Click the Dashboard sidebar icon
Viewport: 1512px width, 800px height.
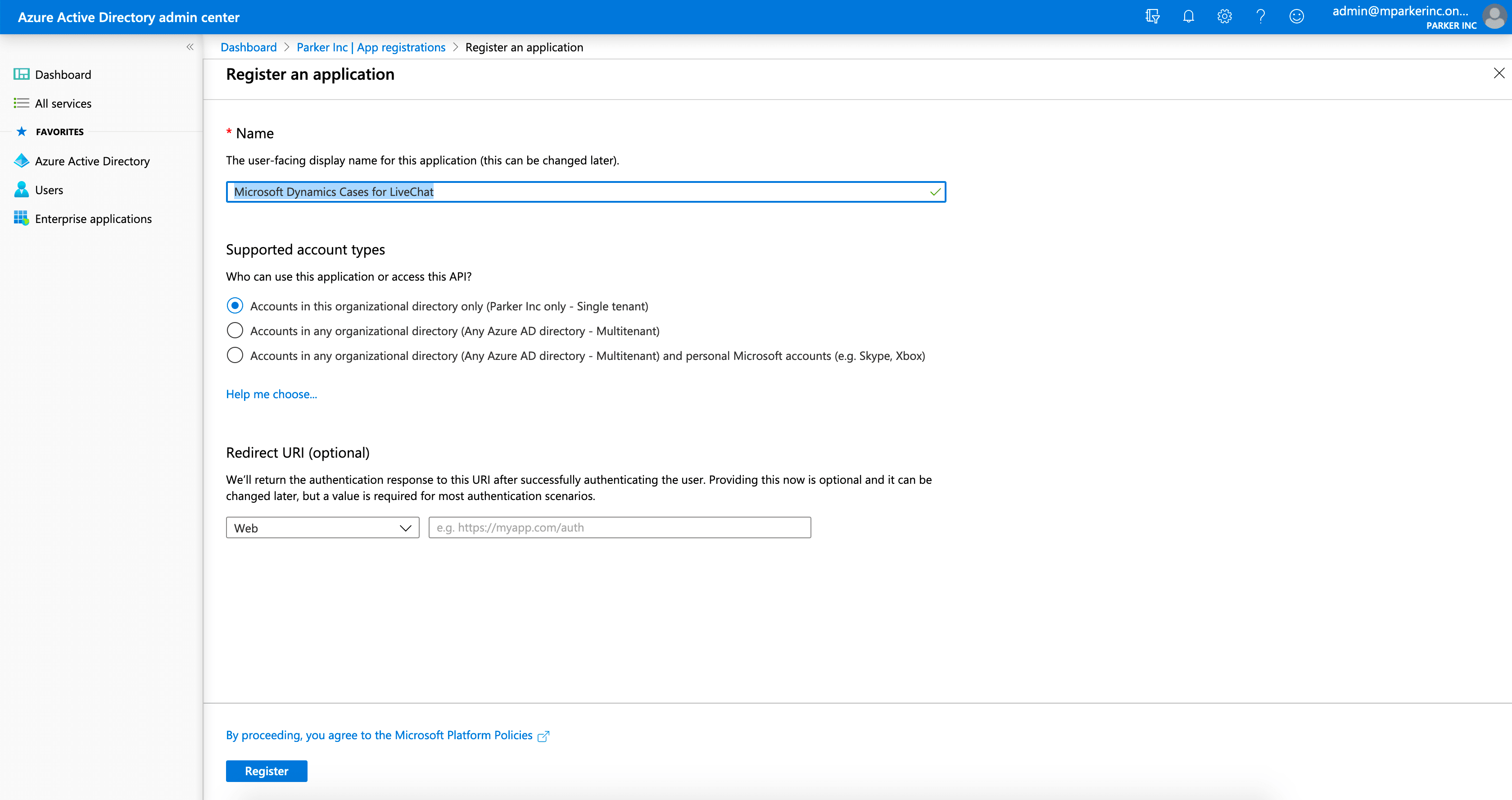21,74
